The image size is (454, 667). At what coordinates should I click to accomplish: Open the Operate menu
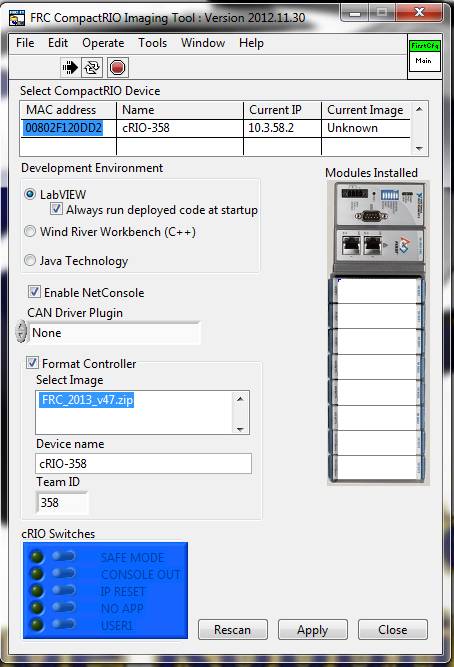(103, 43)
